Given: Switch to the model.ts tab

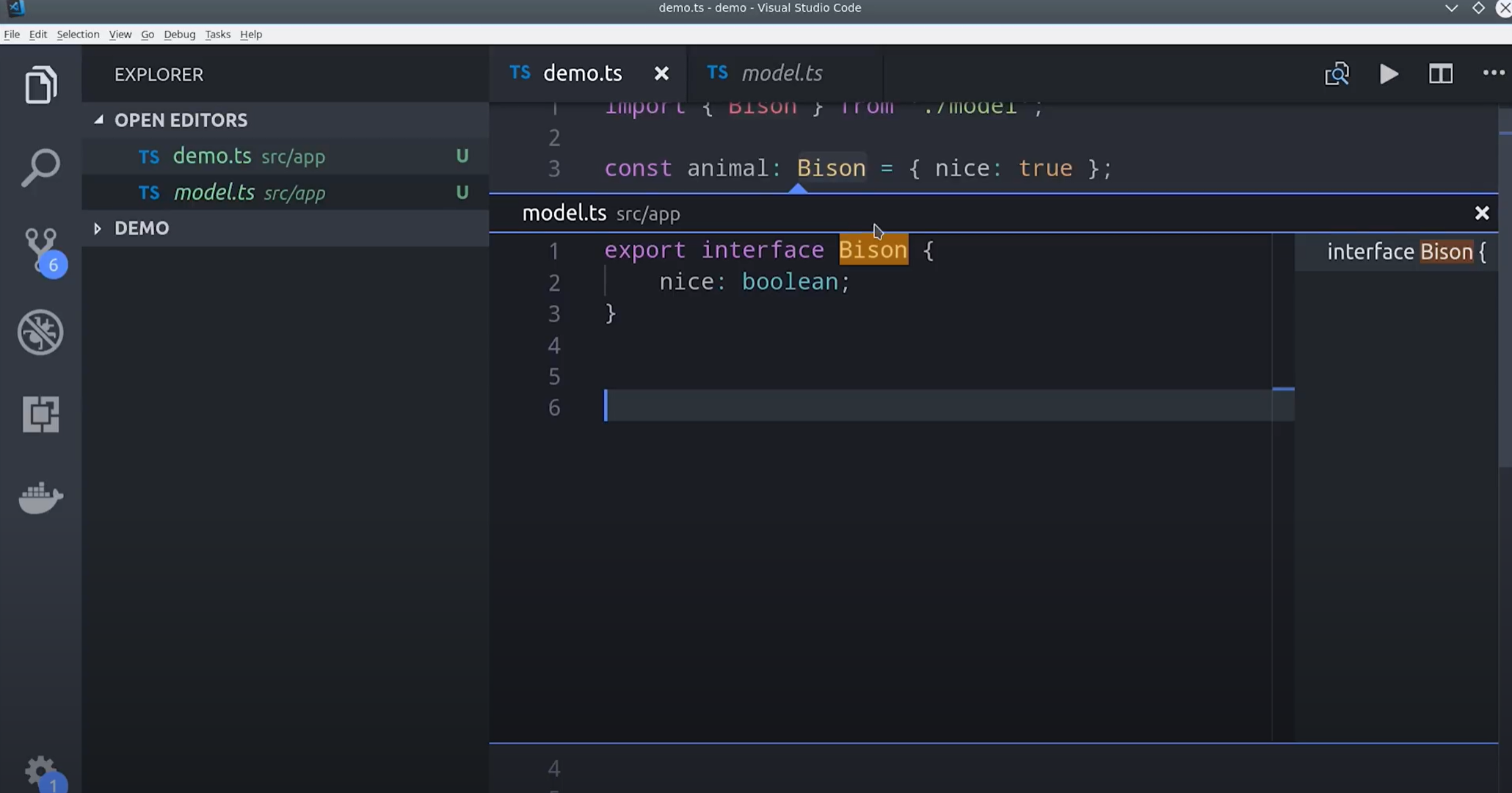Looking at the screenshot, I should (781, 73).
